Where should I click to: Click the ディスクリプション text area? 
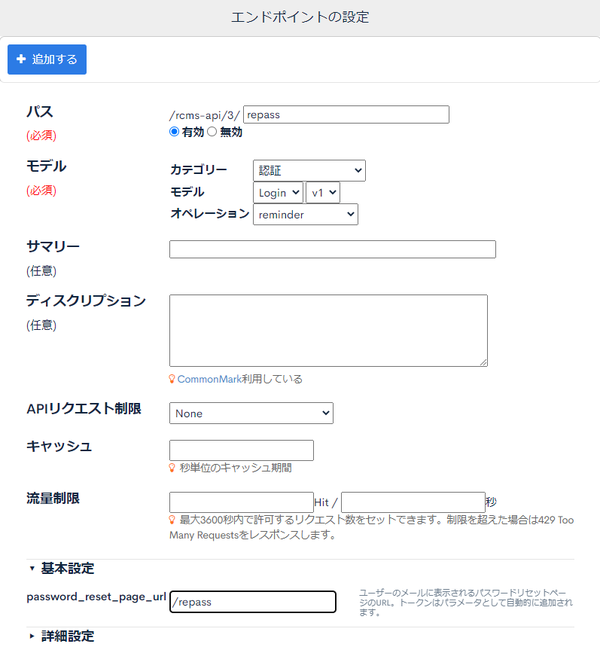pyautogui.click(x=328, y=330)
